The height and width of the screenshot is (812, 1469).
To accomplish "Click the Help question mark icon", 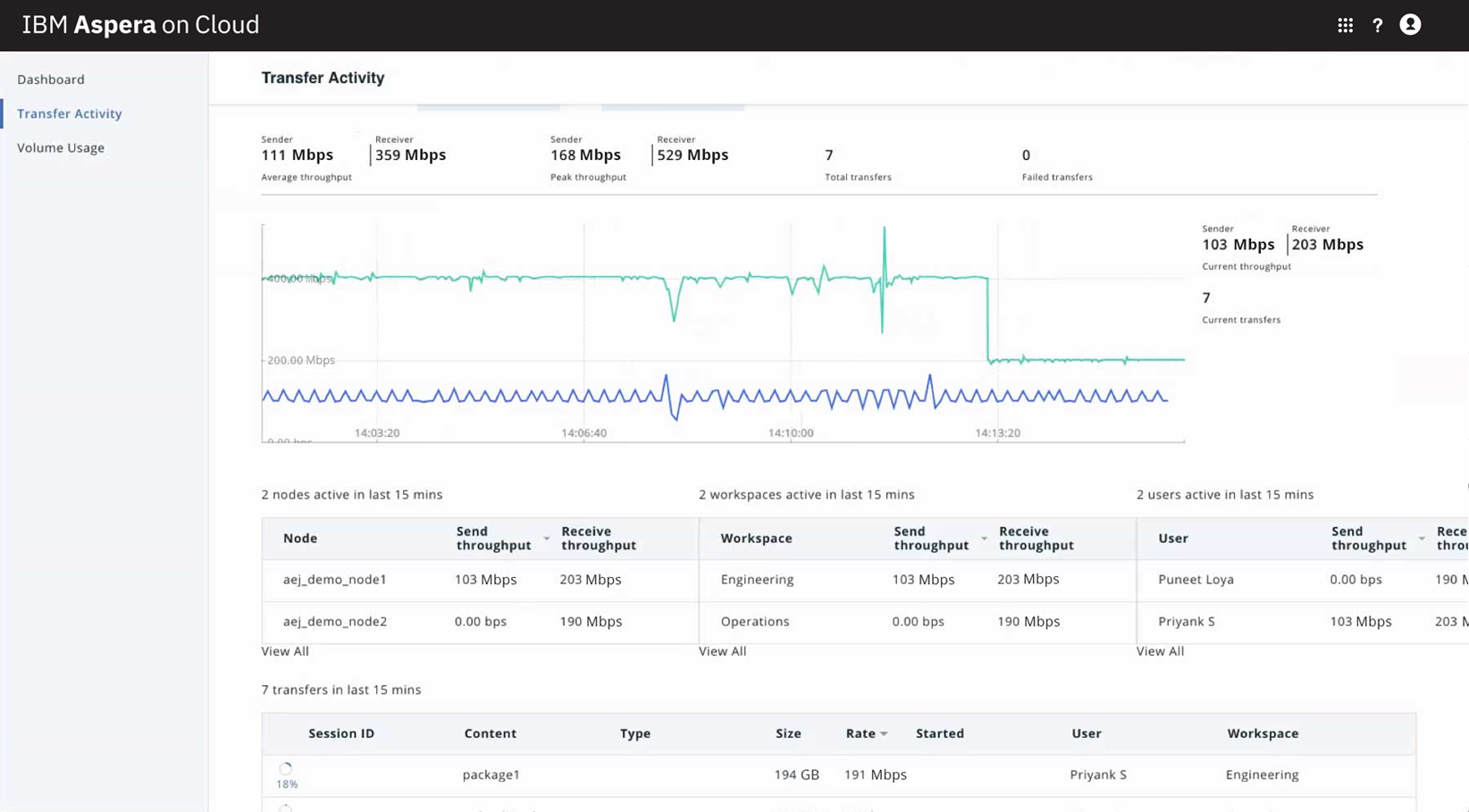I will [1377, 25].
